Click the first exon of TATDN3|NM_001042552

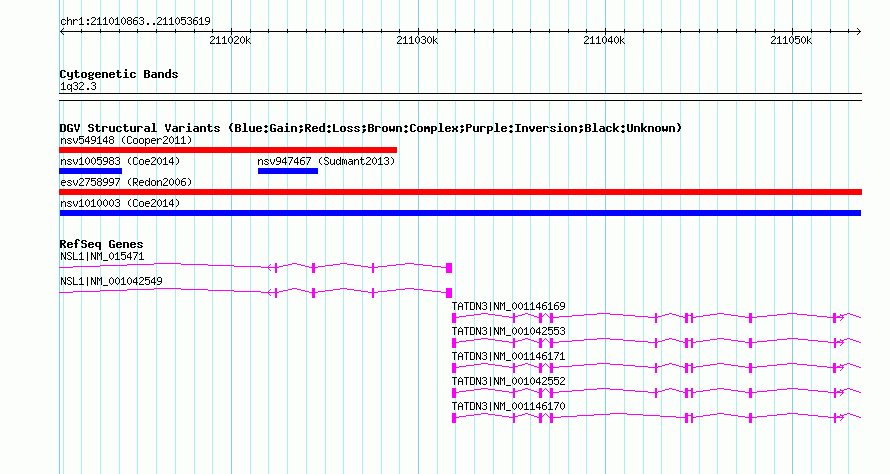[x=454, y=393]
